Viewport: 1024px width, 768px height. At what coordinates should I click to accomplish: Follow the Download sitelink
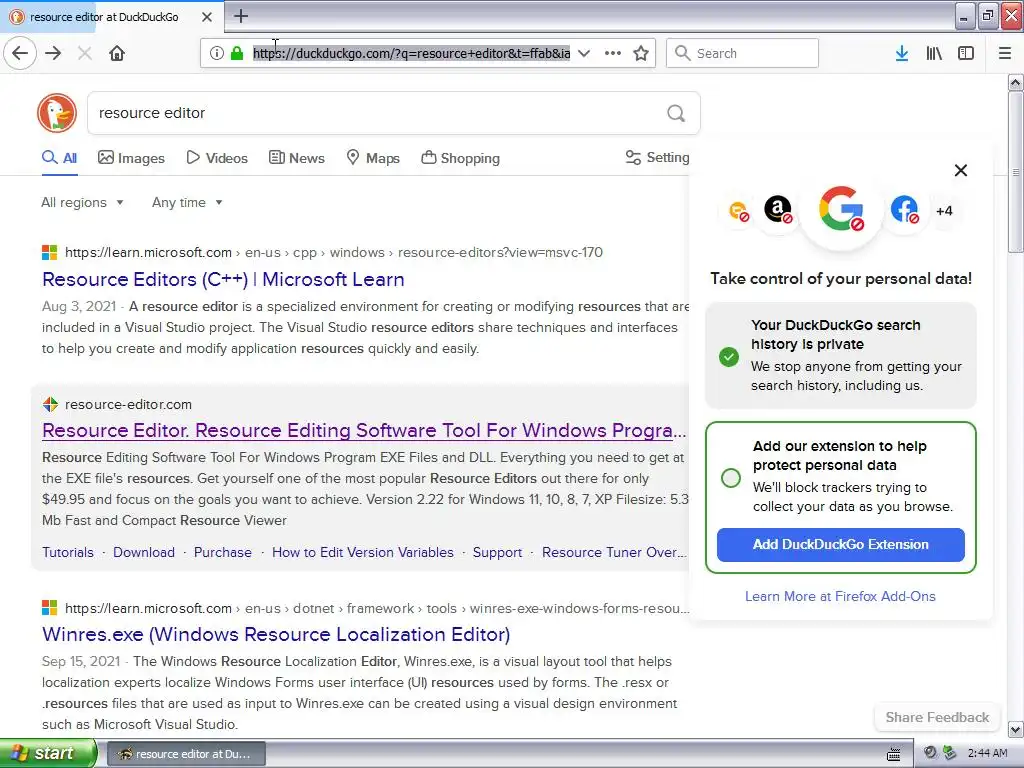pyautogui.click(x=144, y=552)
